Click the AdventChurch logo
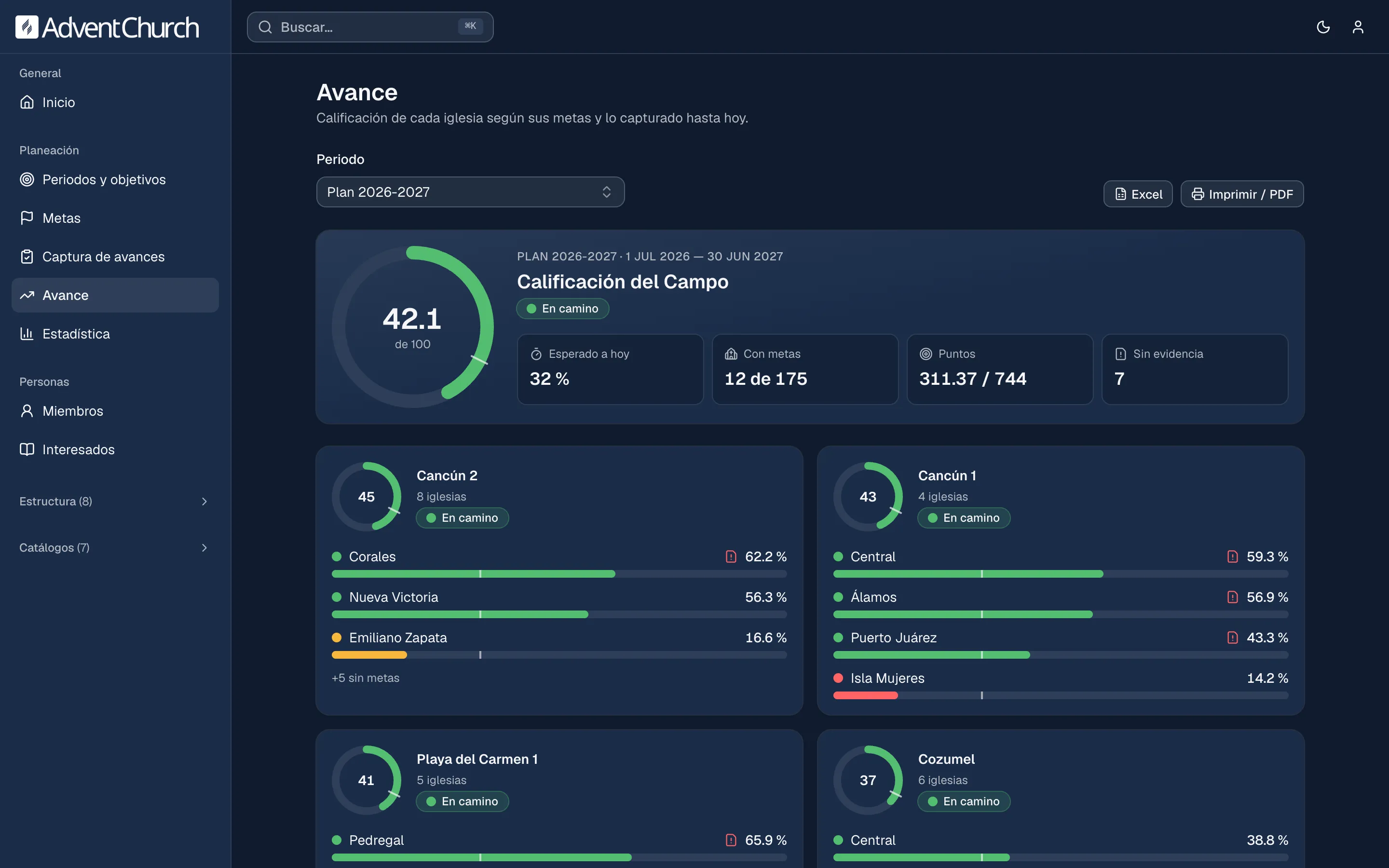The width and height of the screenshot is (1389, 868). pyautogui.click(x=107, y=27)
